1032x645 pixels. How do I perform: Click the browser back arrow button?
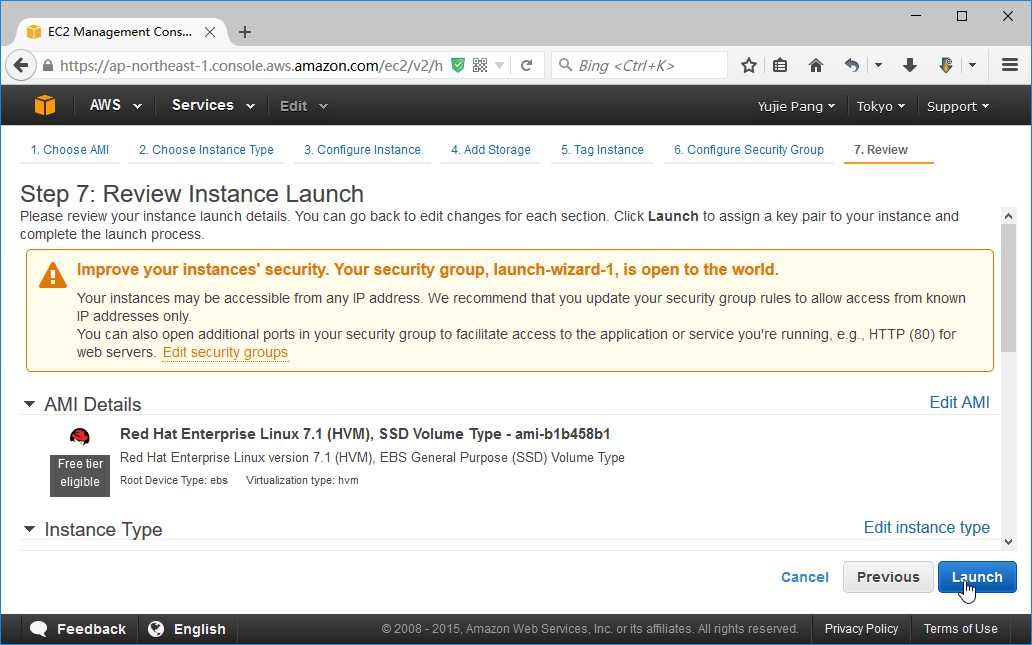click(20, 66)
